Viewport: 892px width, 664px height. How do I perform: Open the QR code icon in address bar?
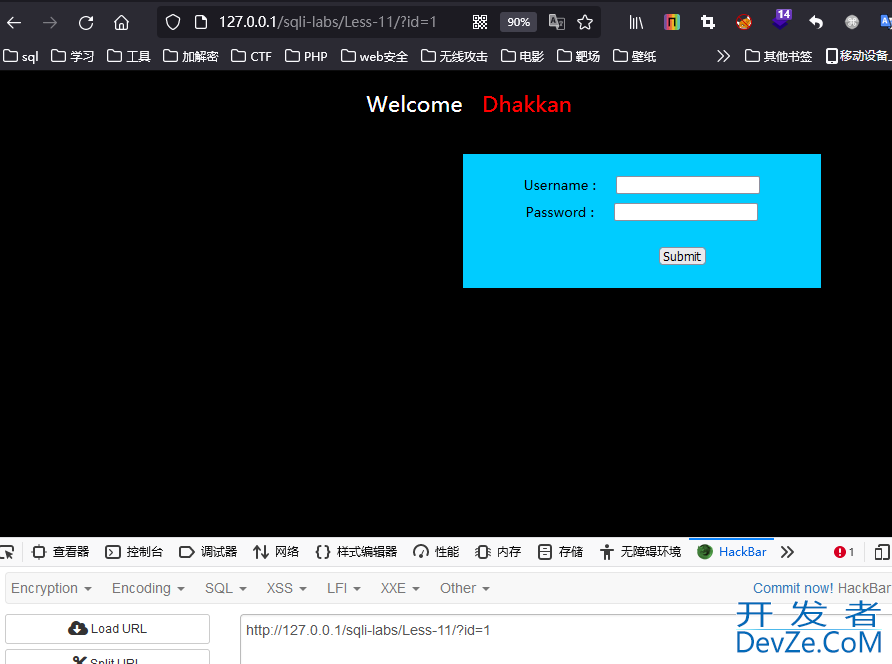(x=480, y=22)
